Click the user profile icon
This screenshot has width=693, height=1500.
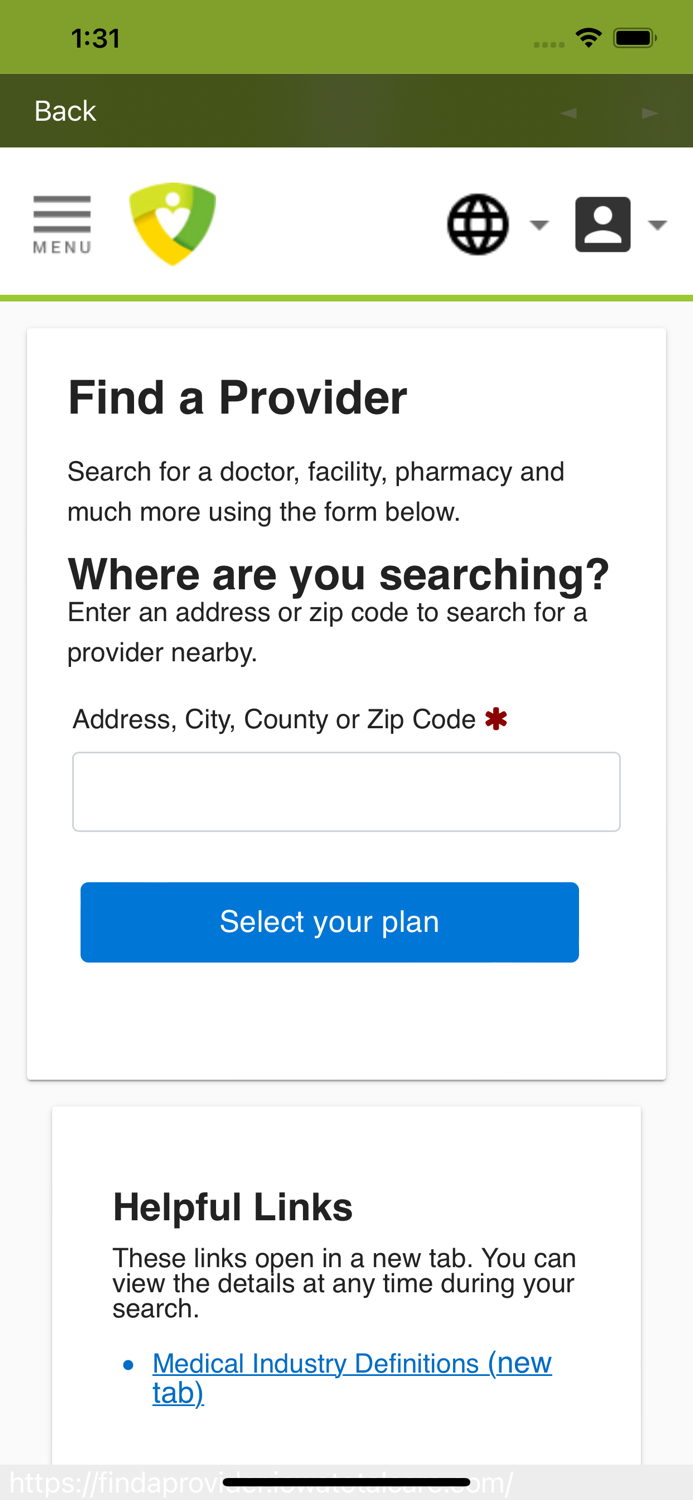pyautogui.click(x=603, y=222)
